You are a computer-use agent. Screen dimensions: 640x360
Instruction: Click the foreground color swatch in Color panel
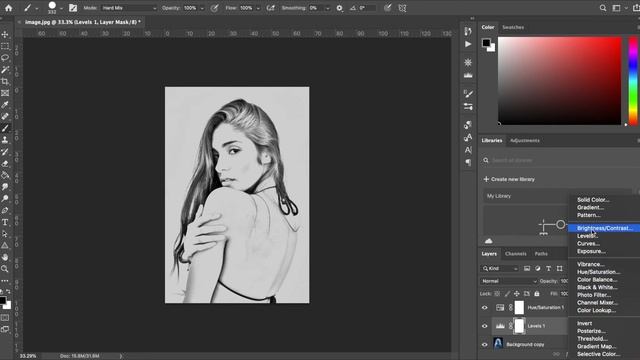tap(486, 42)
